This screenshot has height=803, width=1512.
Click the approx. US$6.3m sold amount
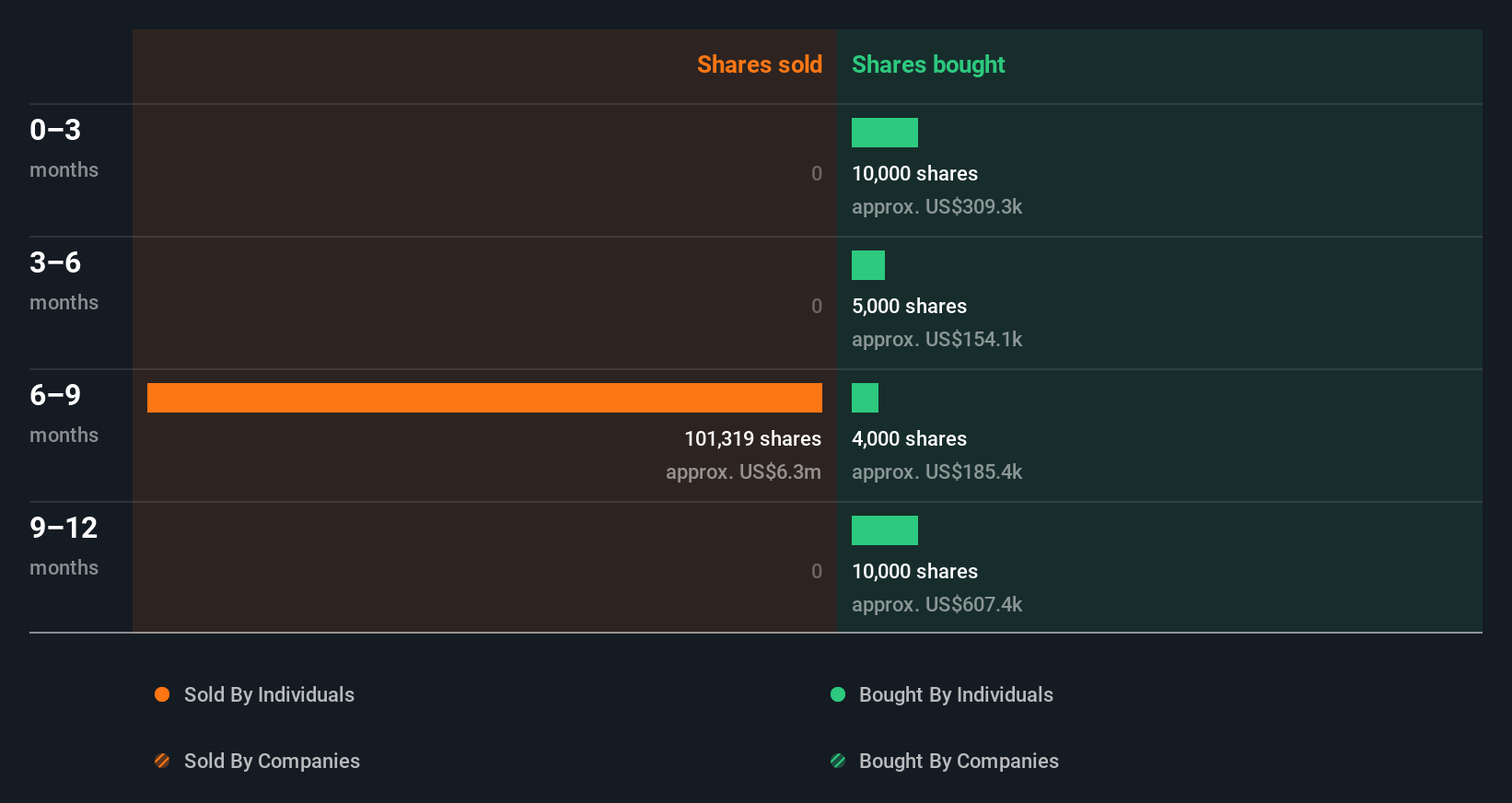click(x=743, y=472)
